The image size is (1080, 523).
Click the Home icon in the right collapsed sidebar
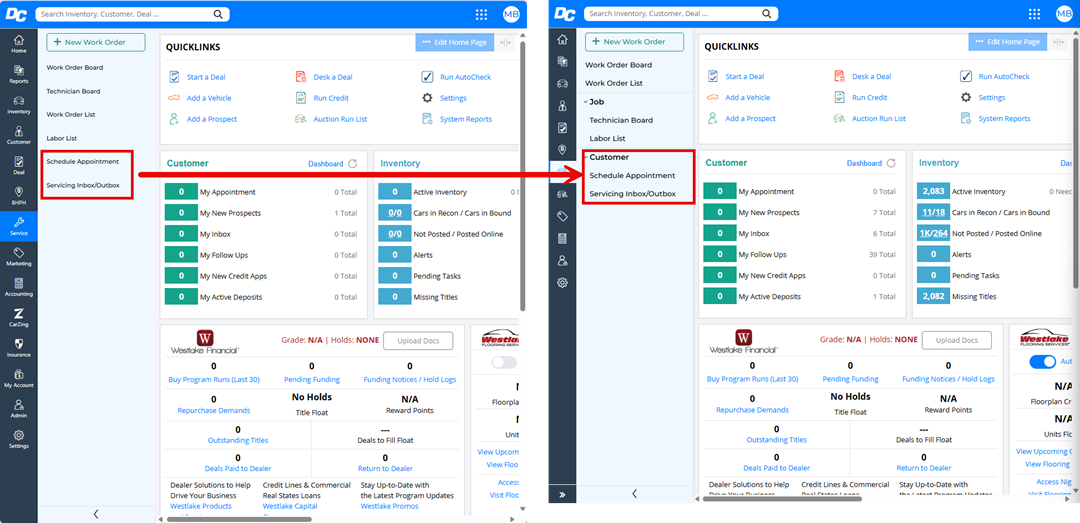(562, 39)
